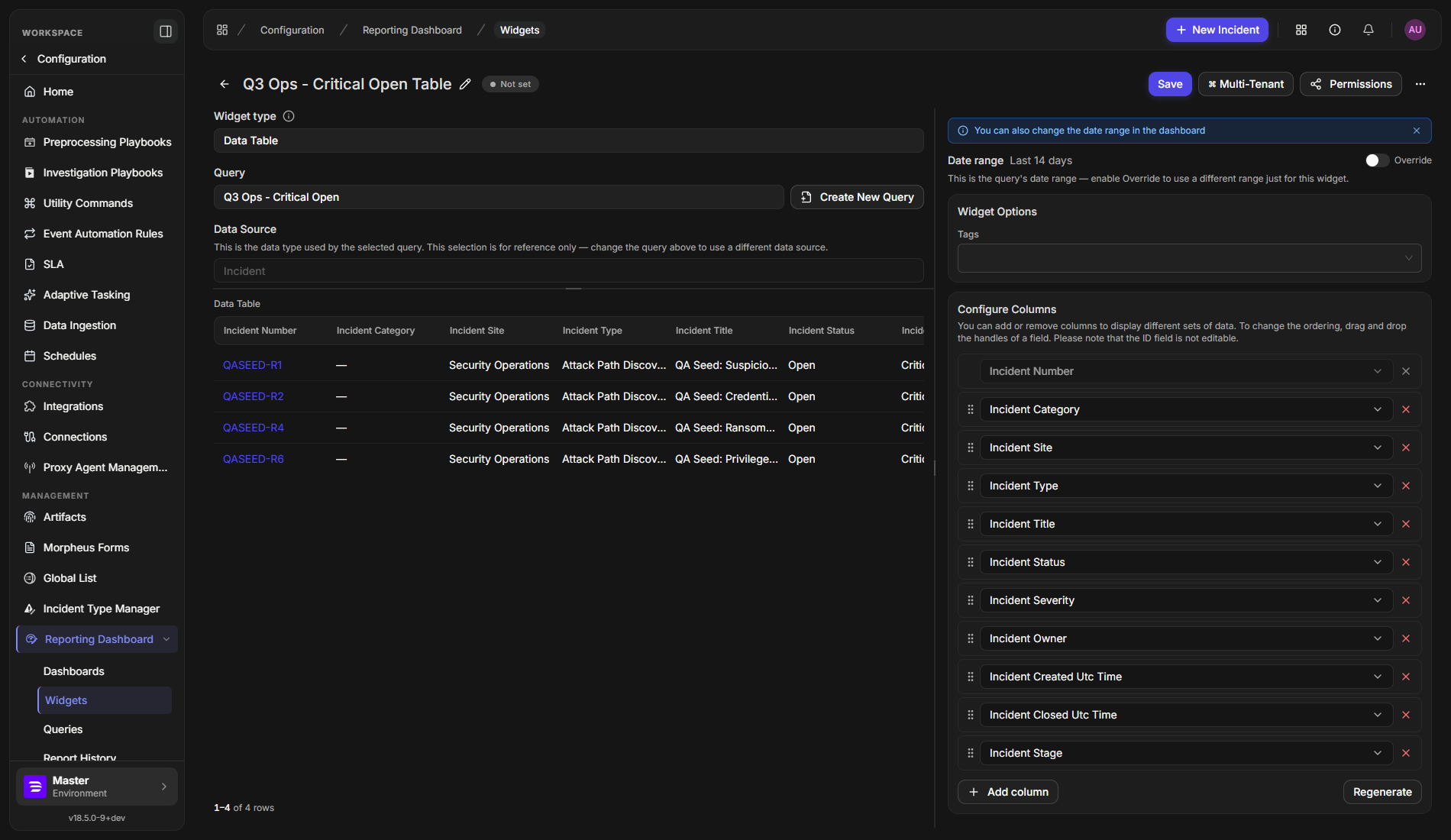Click Reporting Dashboard in breadcrumb
Image resolution: width=1451 pixels, height=840 pixels.
[x=412, y=30]
